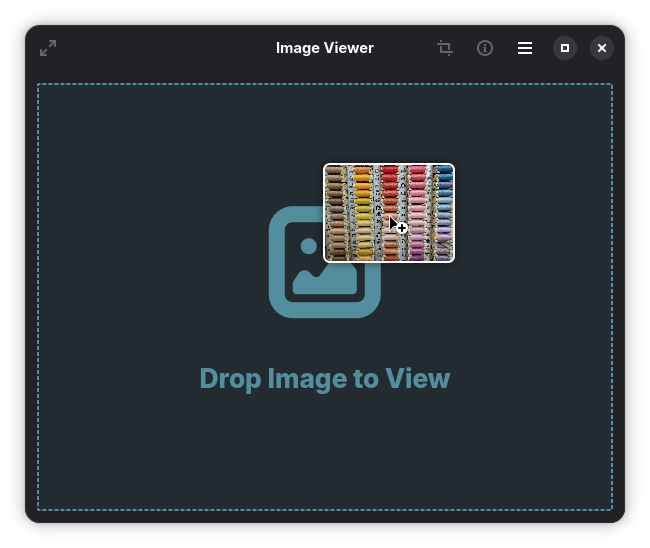Screen dimensions: 650x548
Task: Click the plus badge beside the cursor
Action: pyautogui.click(x=402, y=229)
